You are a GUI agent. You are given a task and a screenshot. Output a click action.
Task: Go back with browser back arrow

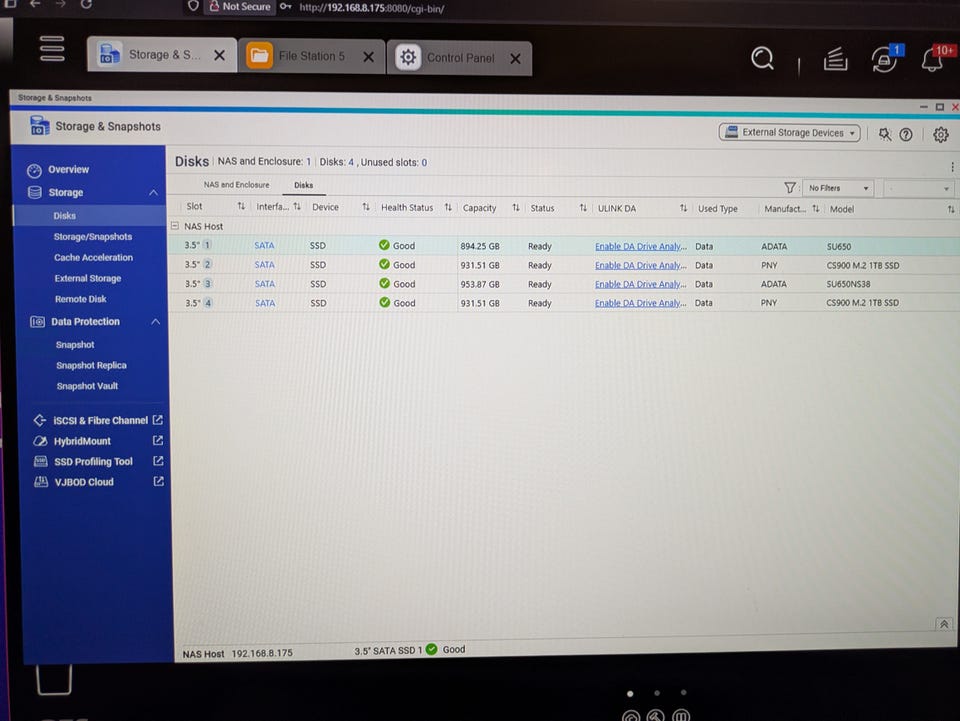click(35, 4)
